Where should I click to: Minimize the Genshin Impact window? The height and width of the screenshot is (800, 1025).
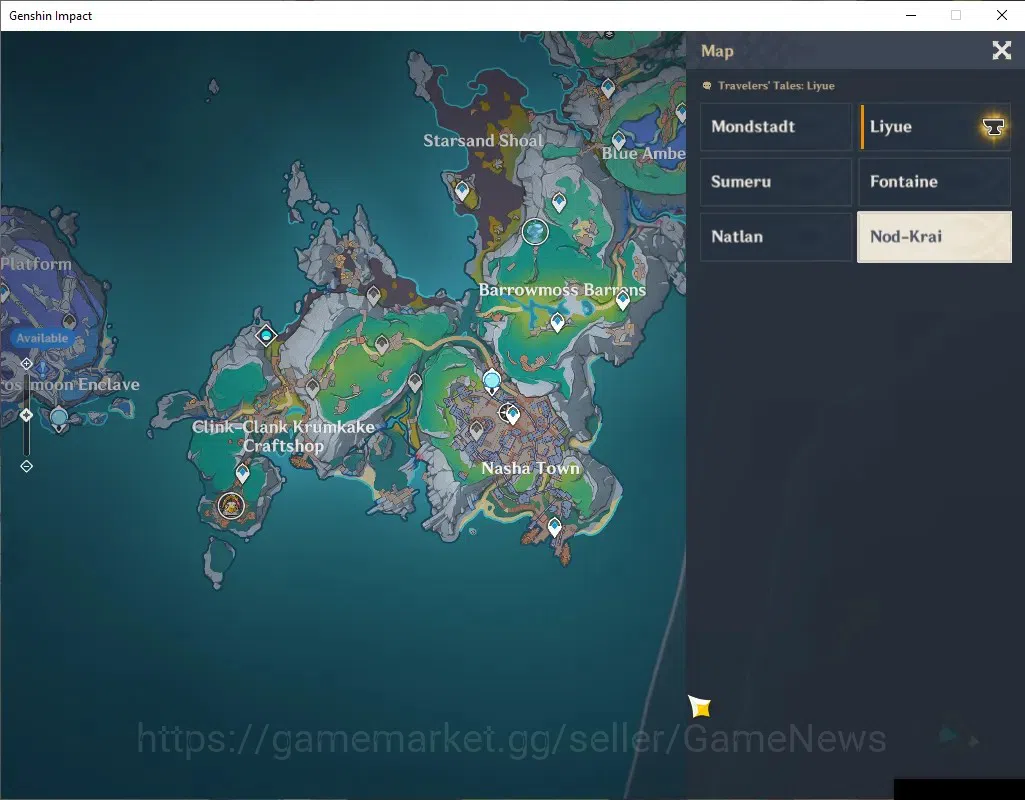coord(911,15)
